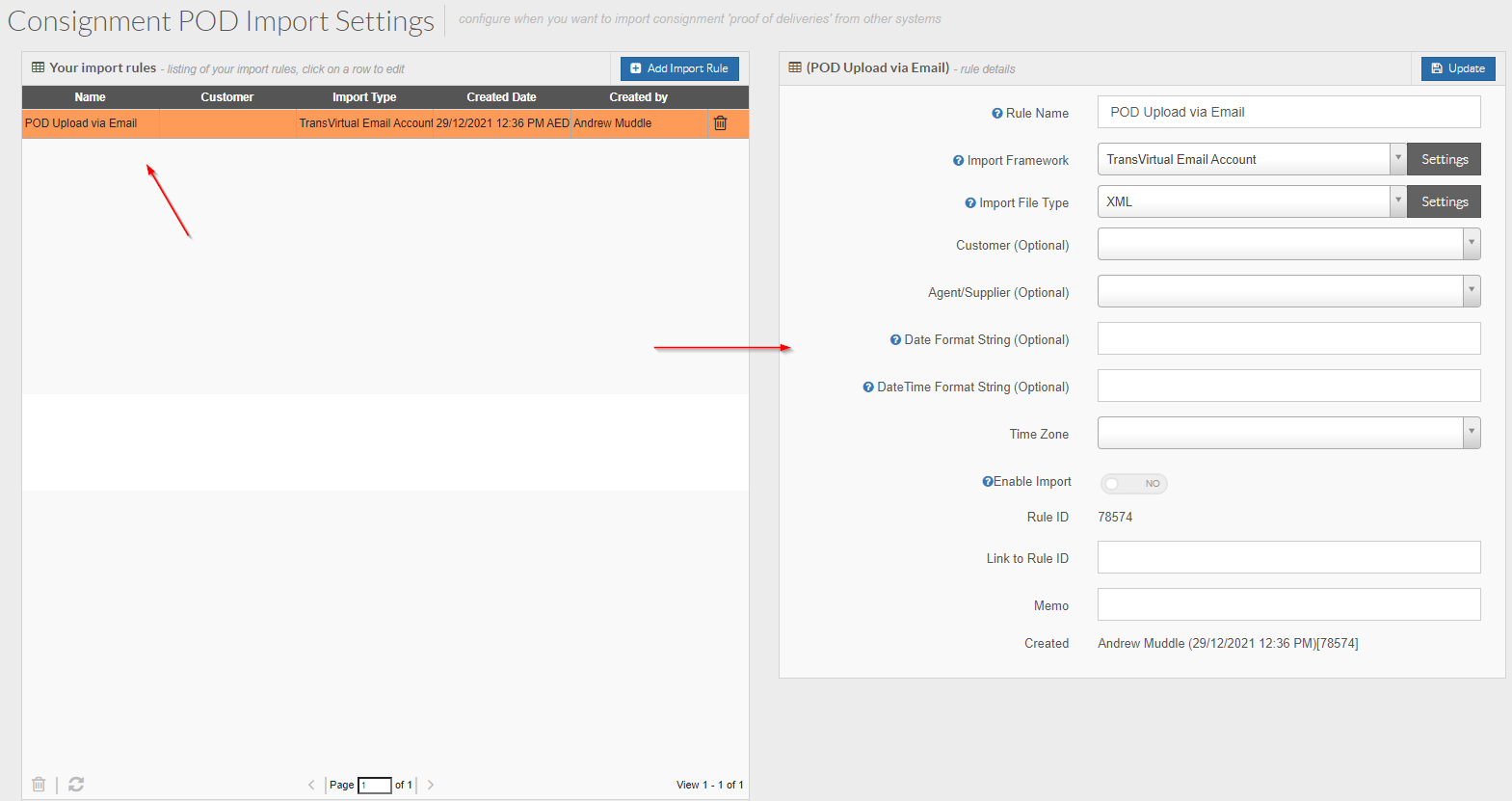This screenshot has height=801, width=1512.
Task: Toggle the Enable Import switch
Action: tap(1133, 484)
